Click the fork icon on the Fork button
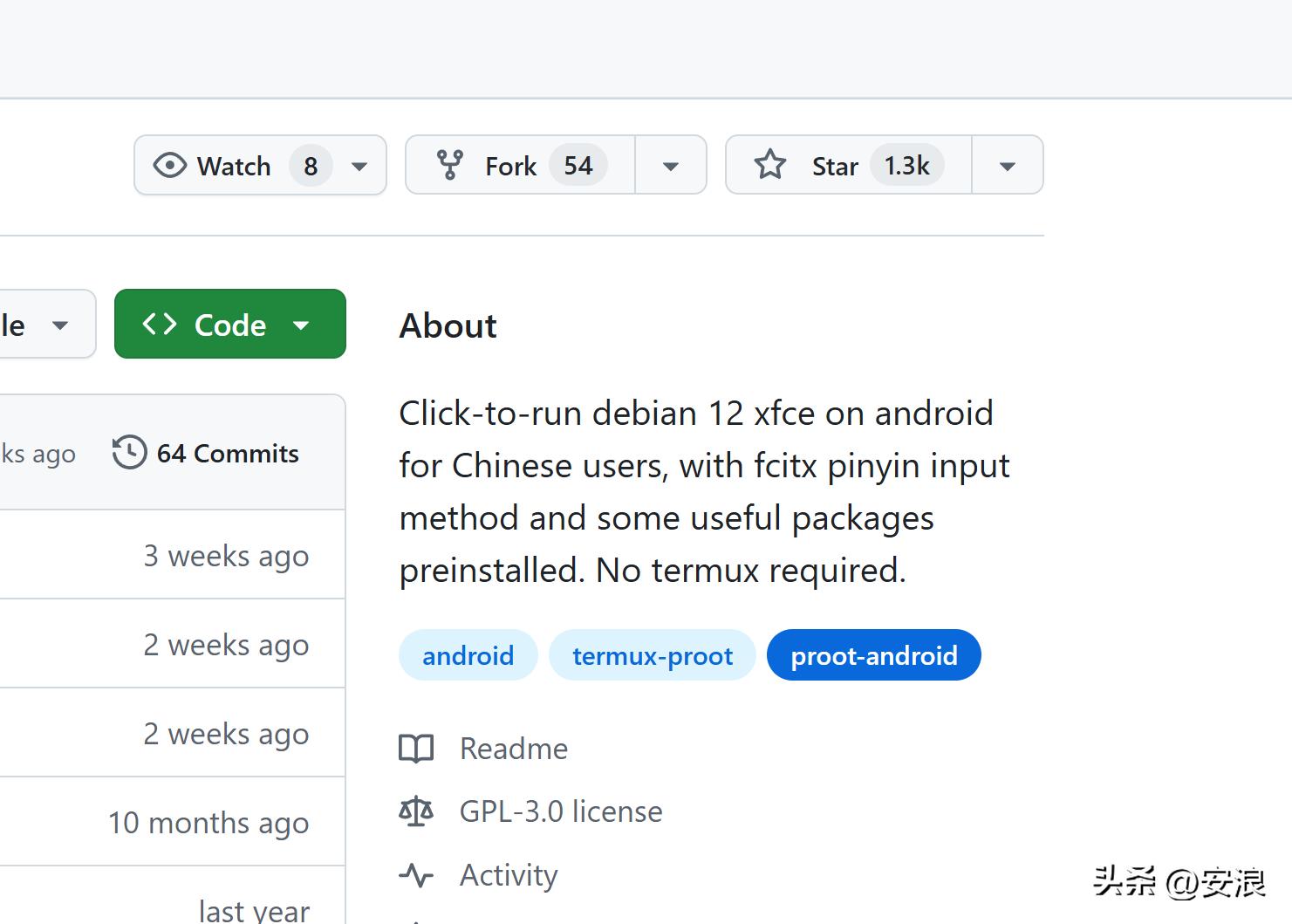1292x924 pixels. 450,164
